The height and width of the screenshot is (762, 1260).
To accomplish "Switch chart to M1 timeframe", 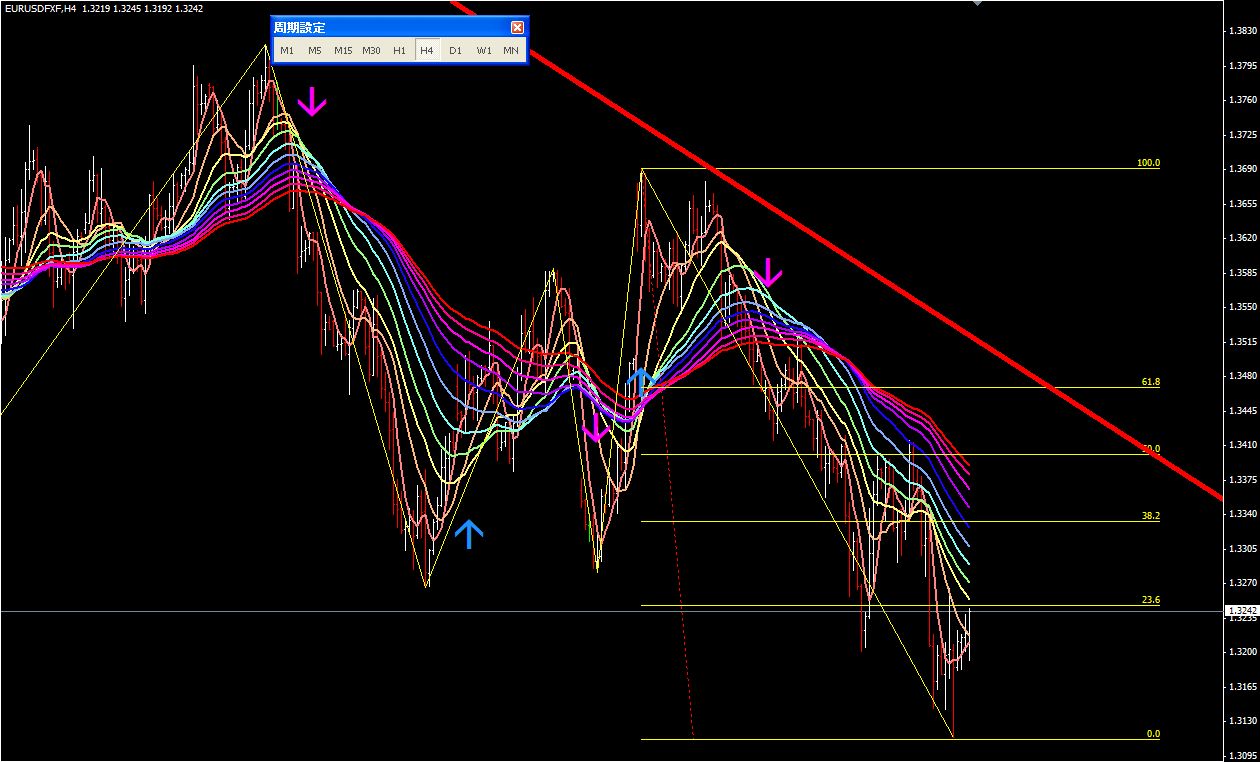I will (287, 50).
